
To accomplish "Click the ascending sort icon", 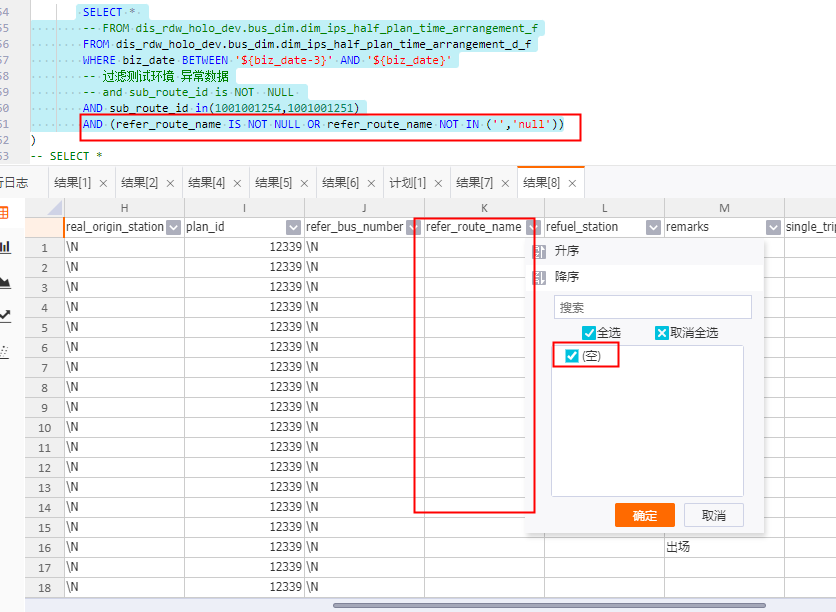I will click(x=539, y=252).
